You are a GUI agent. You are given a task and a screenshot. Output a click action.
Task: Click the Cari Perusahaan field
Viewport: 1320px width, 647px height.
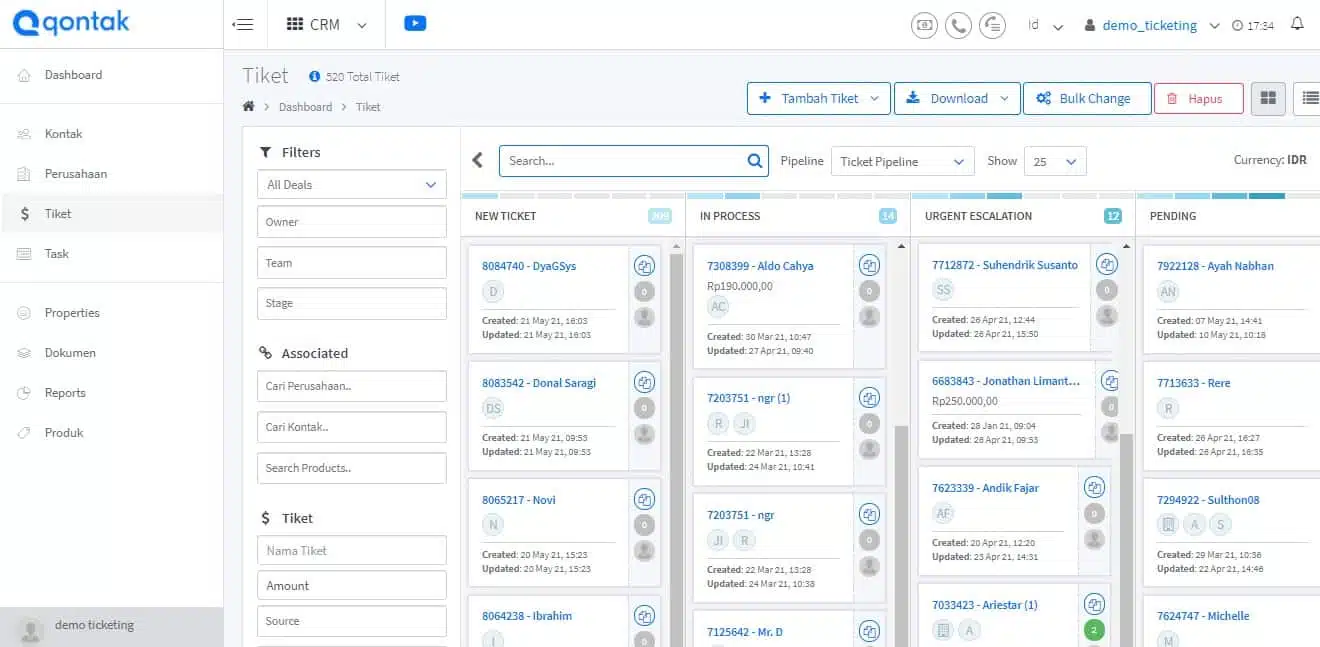coord(352,386)
